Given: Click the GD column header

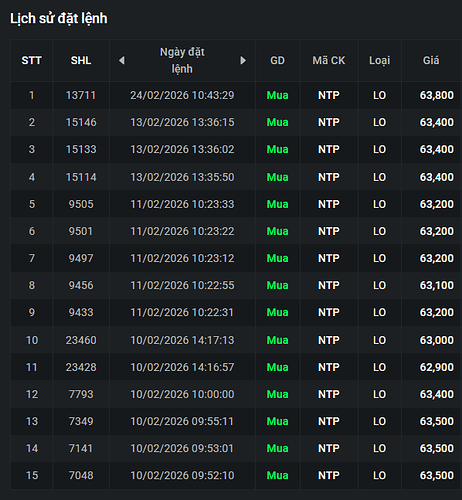Looking at the screenshot, I should (x=277, y=60).
